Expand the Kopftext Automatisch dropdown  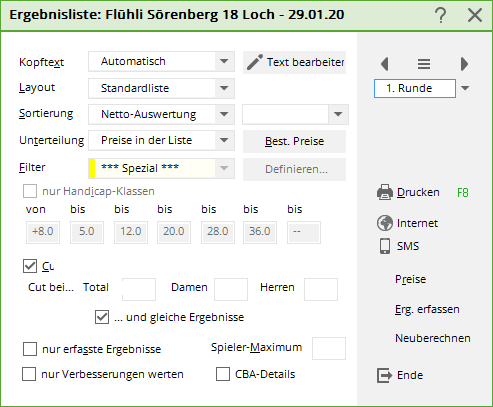coord(224,62)
